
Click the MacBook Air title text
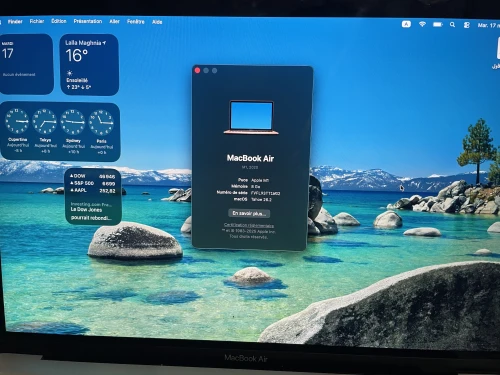[250, 158]
